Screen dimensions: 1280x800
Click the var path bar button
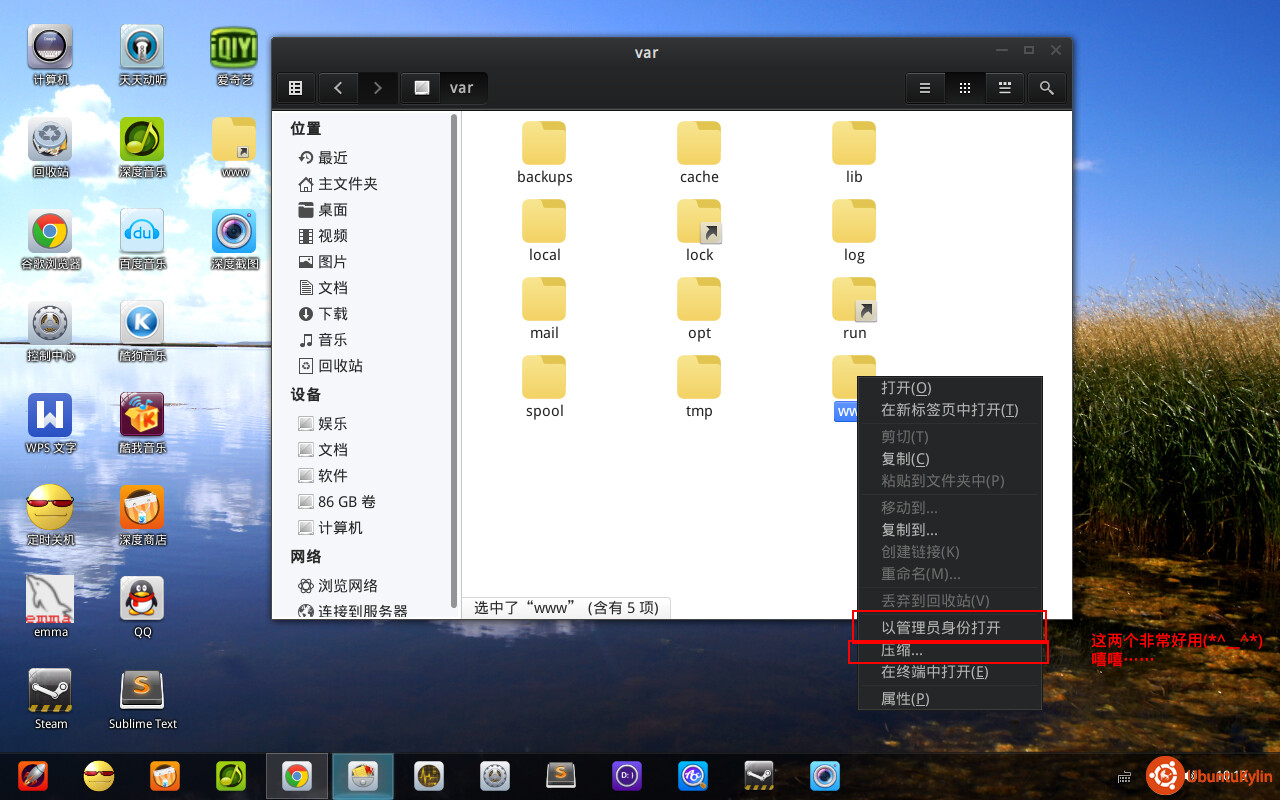point(445,88)
